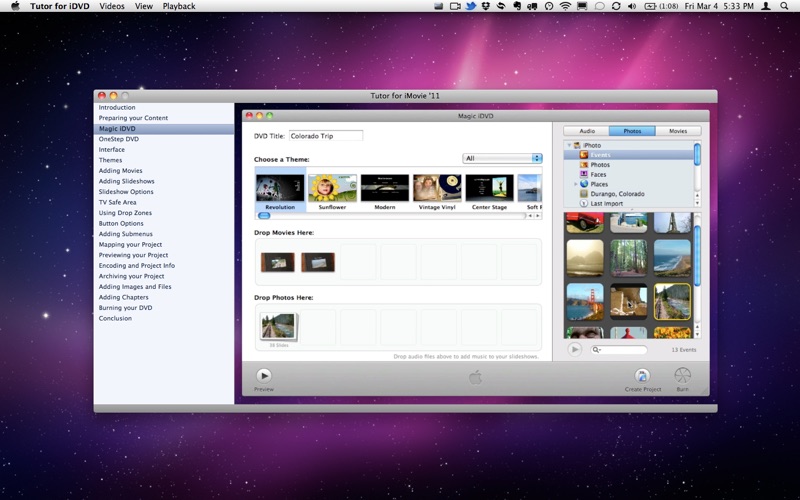
Task: Click the Burn disc icon
Action: (x=682, y=376)
